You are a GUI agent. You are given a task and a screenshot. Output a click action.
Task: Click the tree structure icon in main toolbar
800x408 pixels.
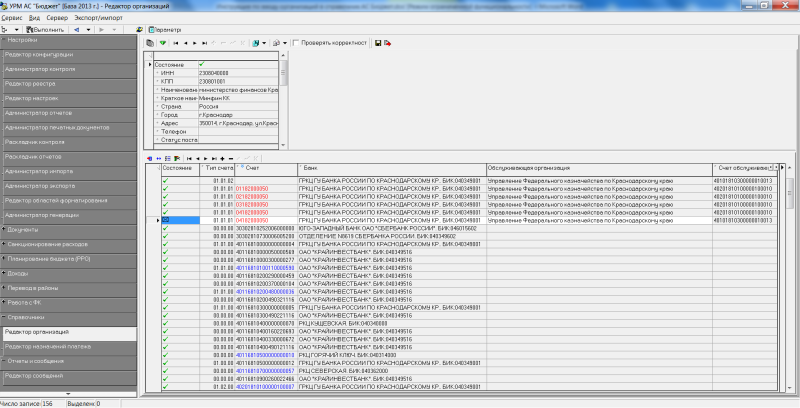click(5, 30)
